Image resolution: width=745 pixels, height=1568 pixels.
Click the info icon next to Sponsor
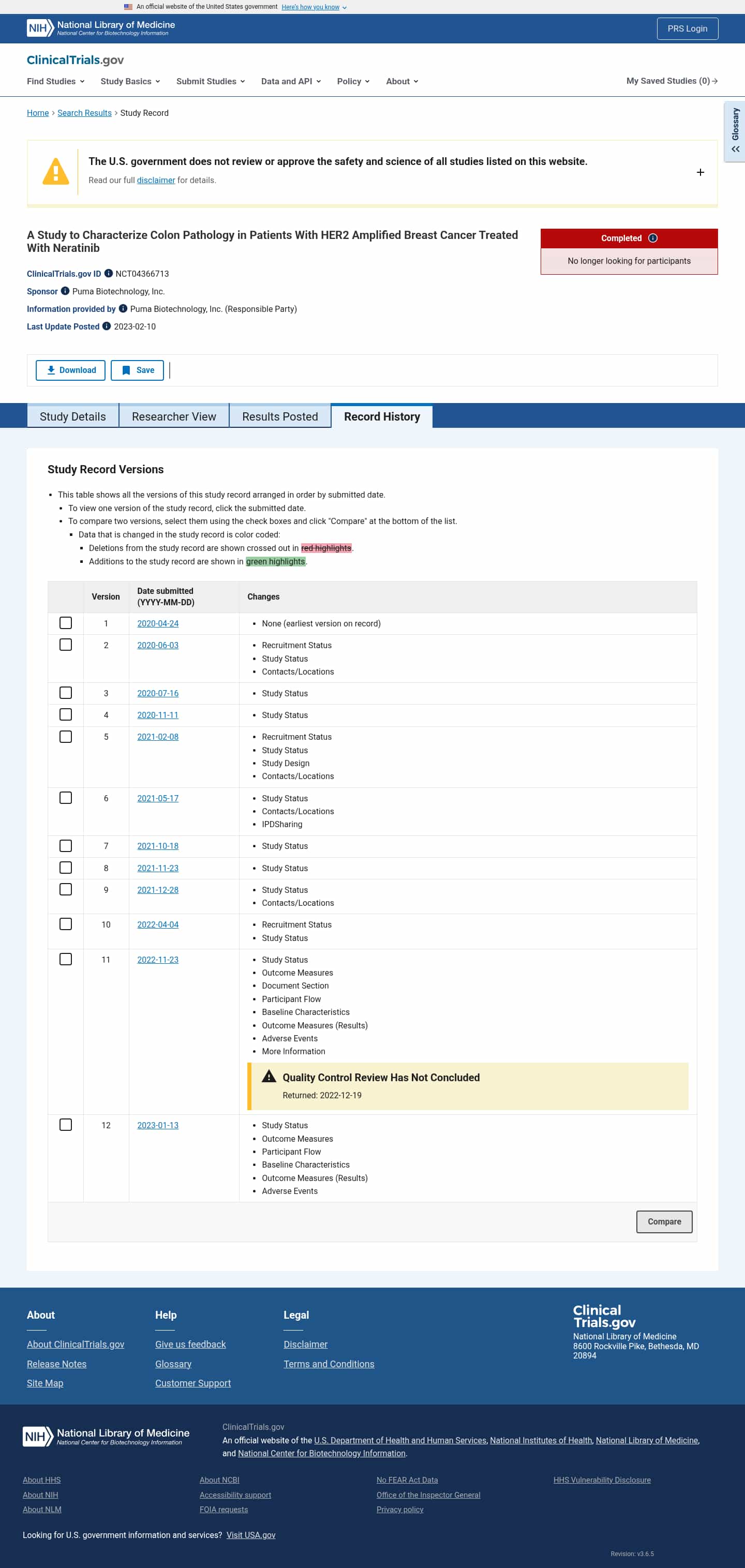tap(65, 291)
